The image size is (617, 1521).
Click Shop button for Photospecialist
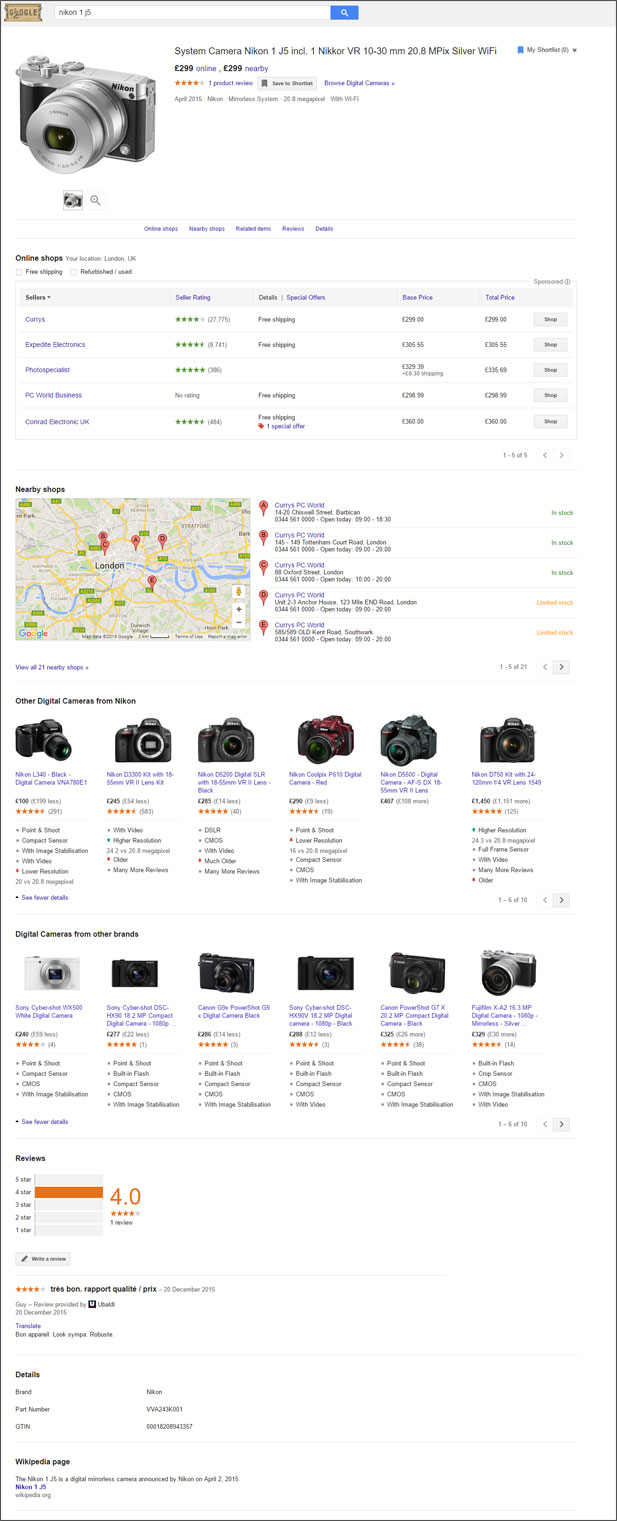click(550, 370)
